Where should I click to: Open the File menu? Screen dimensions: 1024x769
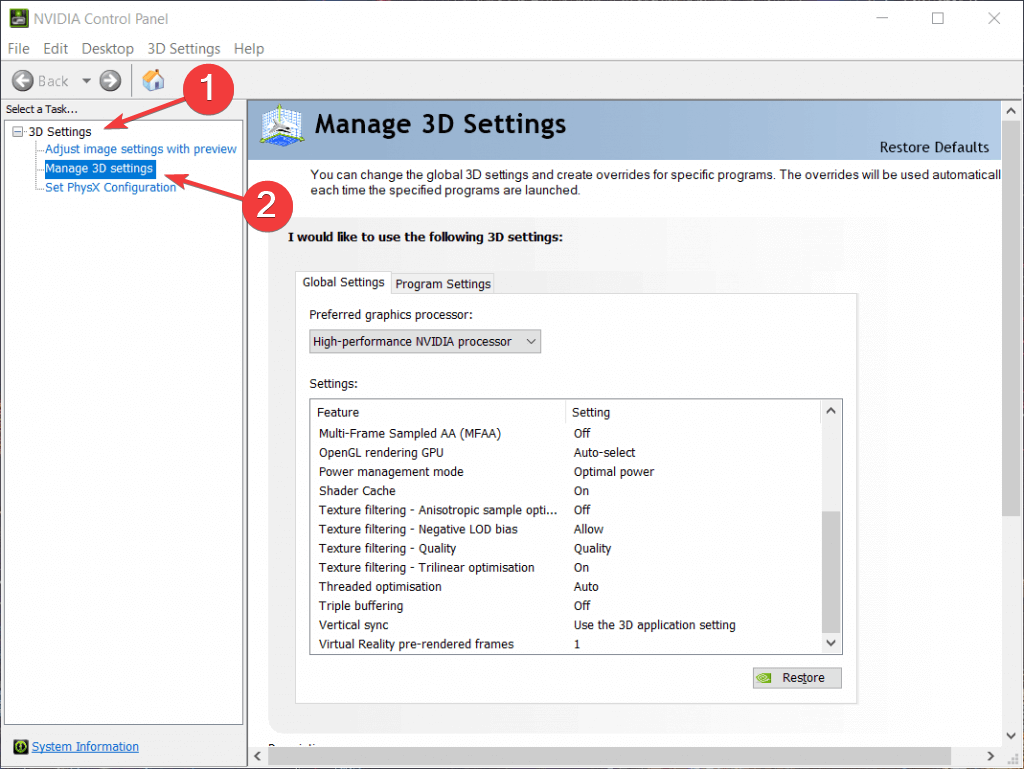[x=18, y=49]
